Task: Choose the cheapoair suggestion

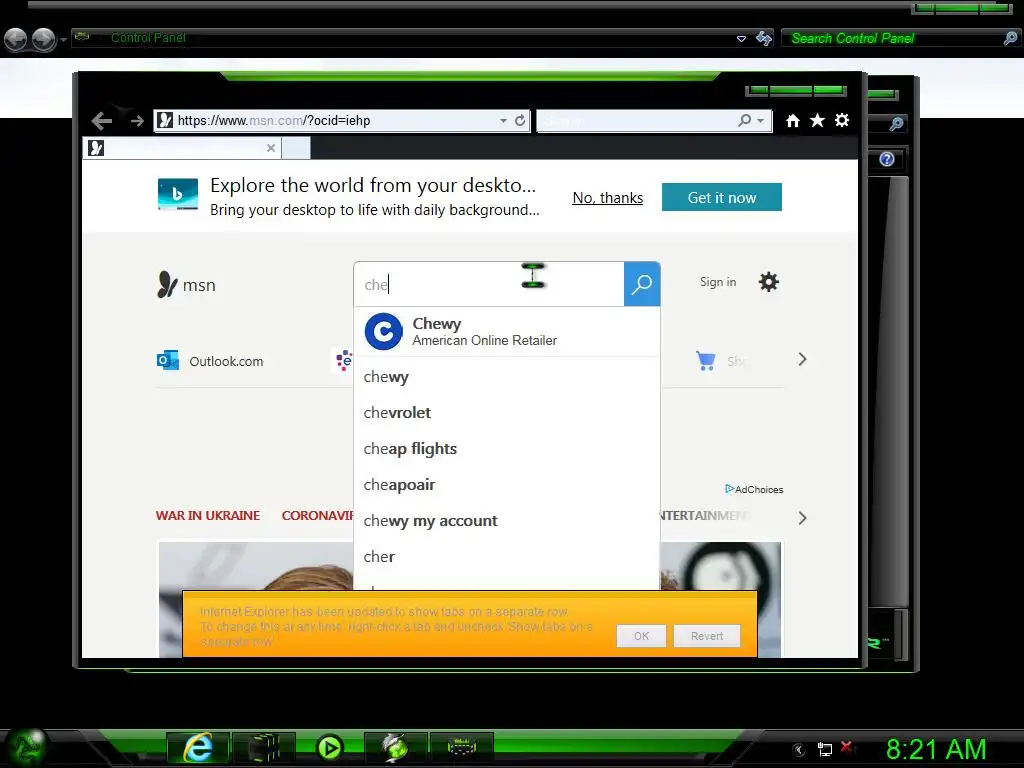Action: click(x=507, y=485)
